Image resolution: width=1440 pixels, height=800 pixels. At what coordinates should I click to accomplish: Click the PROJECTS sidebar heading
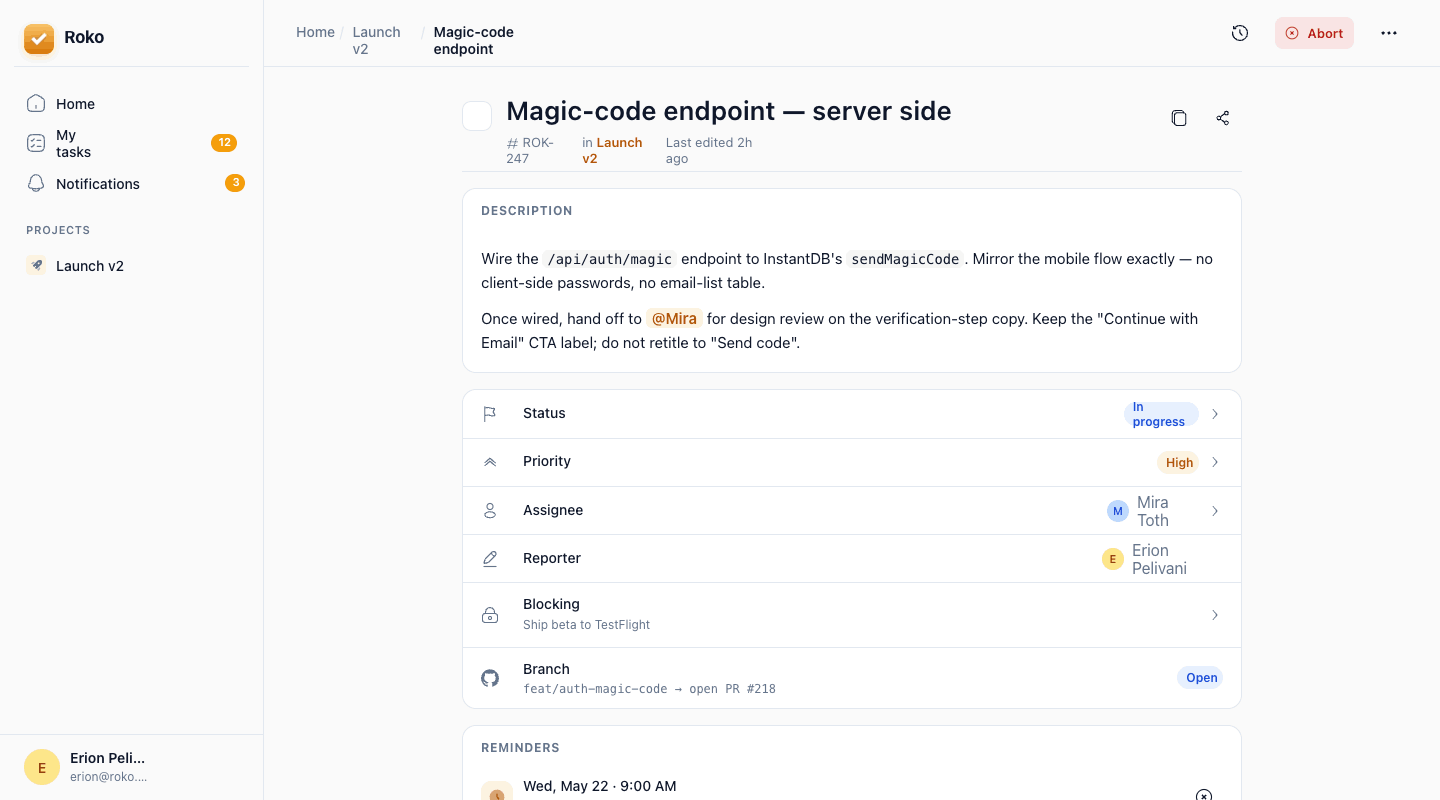click(58, 230)
